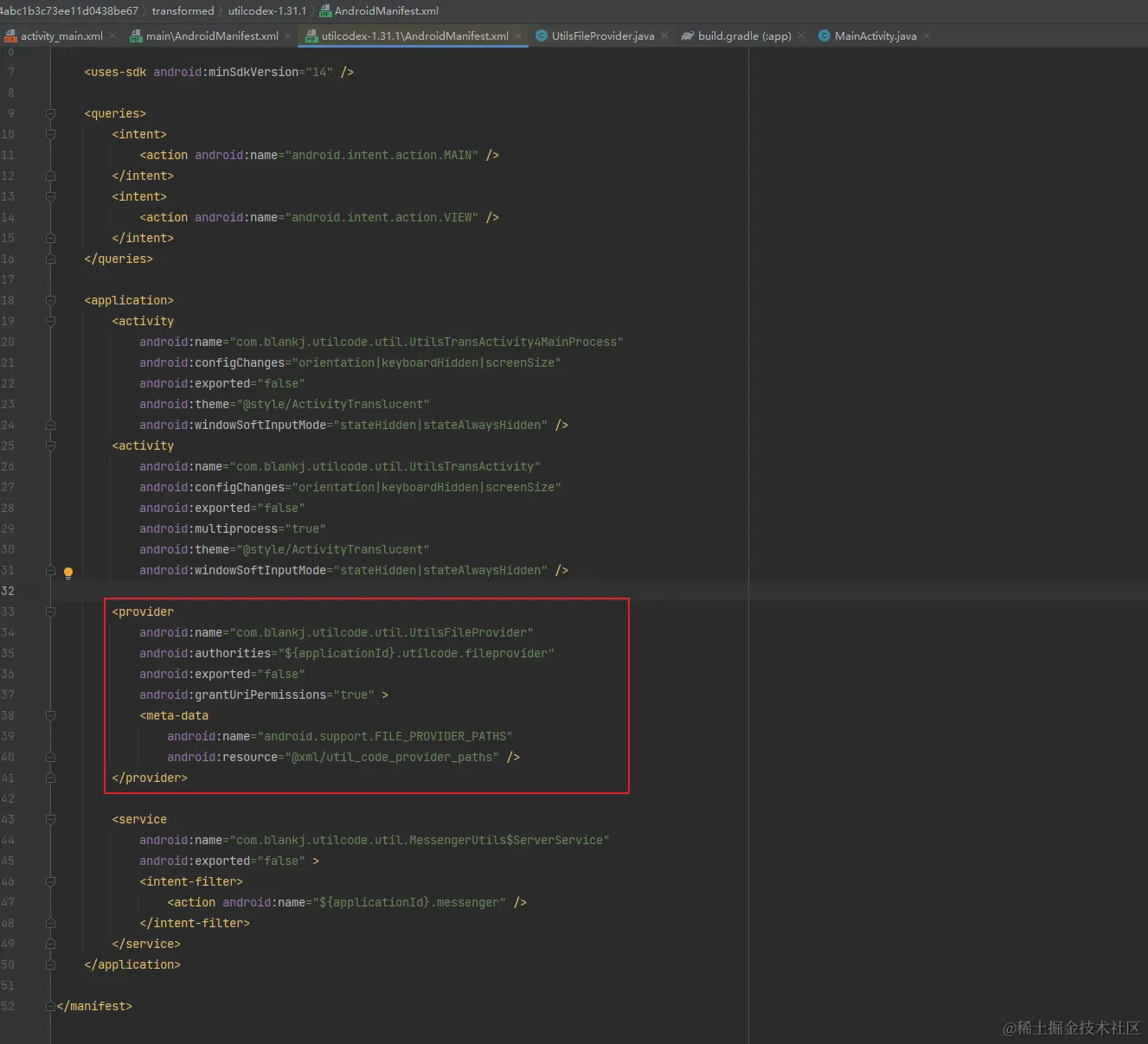Click the UtilsFileProvider name in the provider block

[x=468, y=632]
